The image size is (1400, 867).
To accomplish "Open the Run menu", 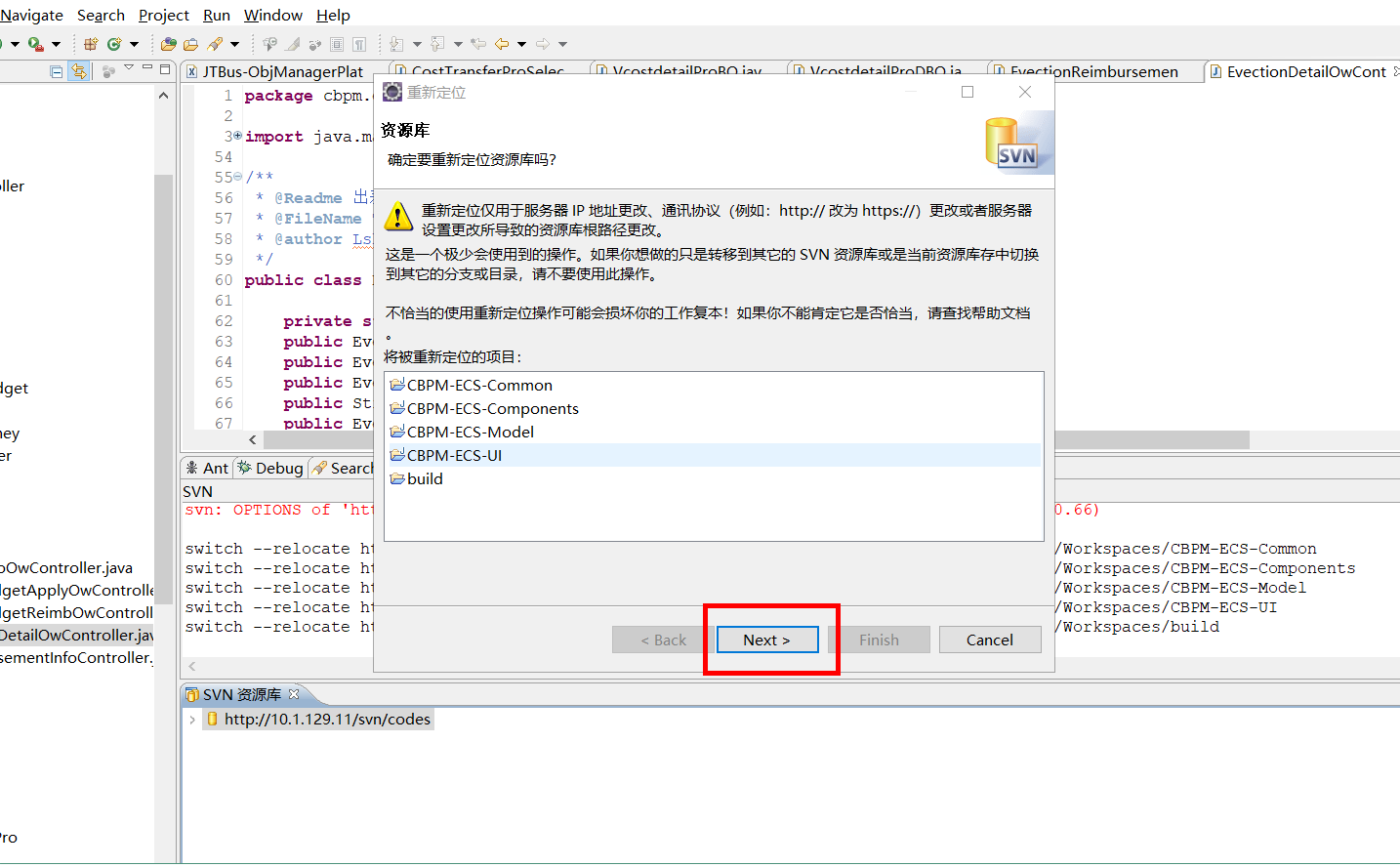I will pyautogui.click(x=217, y=15).
